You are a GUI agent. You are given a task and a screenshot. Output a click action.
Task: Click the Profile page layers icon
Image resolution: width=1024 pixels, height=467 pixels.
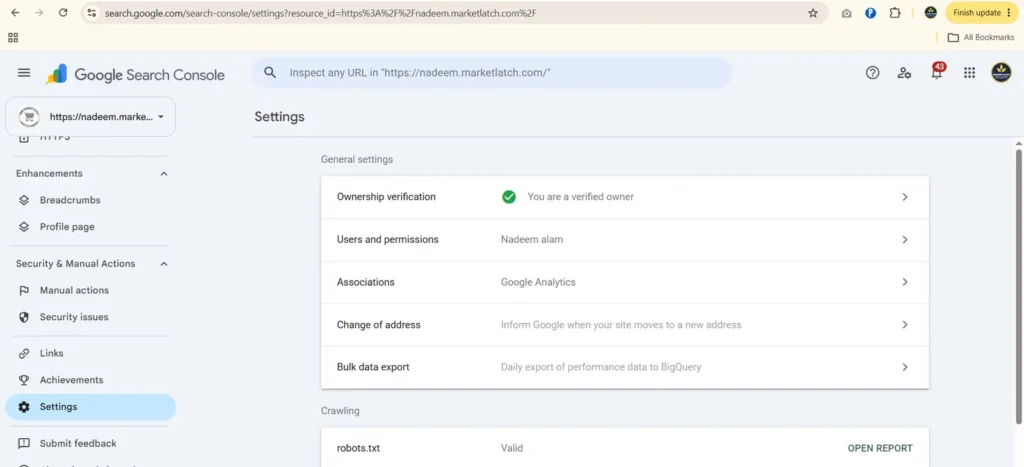pos(24,227)
